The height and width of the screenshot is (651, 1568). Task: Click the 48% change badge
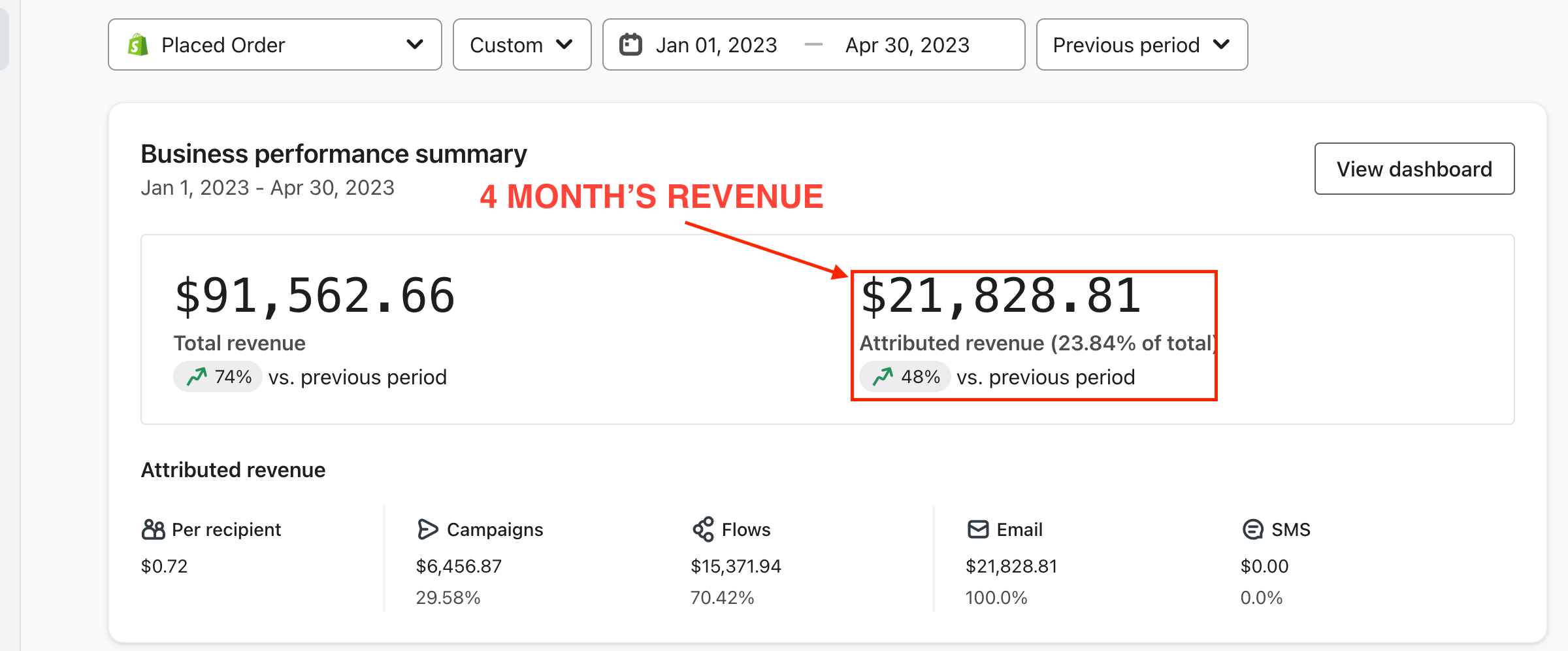(905, 377)
